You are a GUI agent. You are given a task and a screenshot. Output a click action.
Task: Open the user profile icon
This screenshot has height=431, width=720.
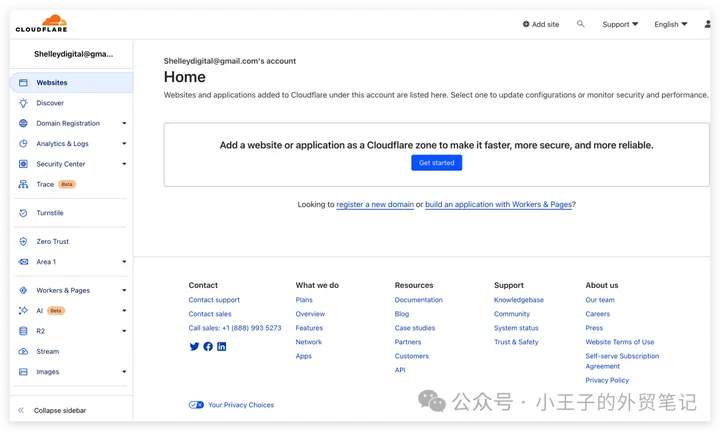708,24
